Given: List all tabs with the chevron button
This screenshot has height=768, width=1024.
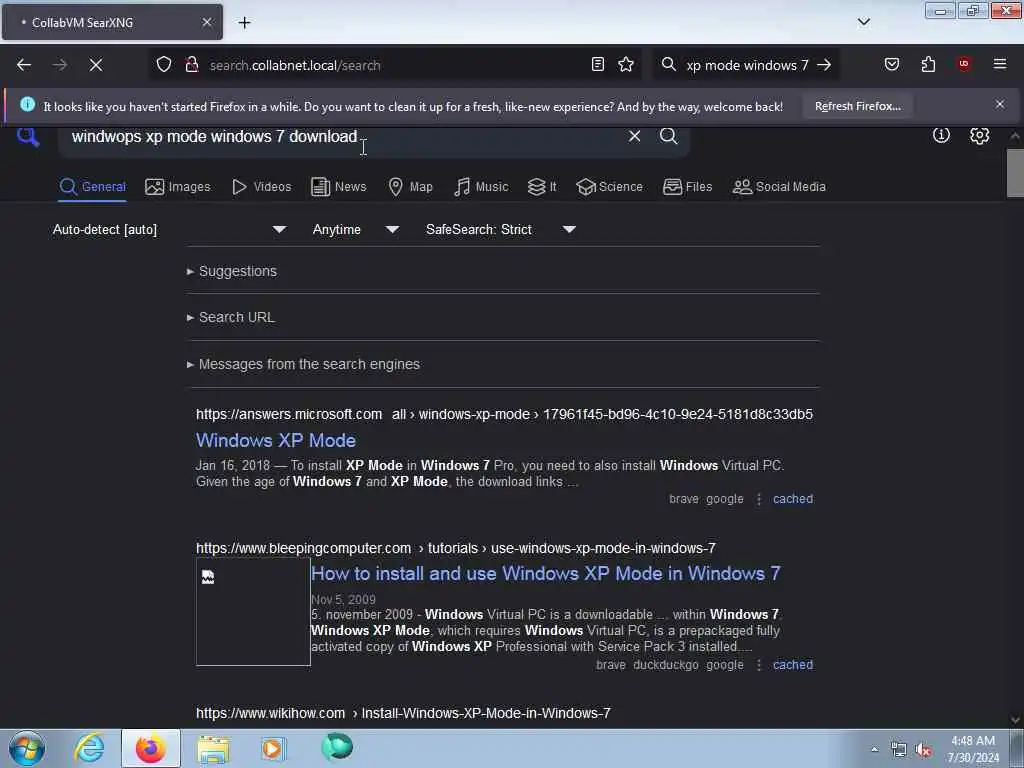Looking at the screenshot, I should coord(864,22).
